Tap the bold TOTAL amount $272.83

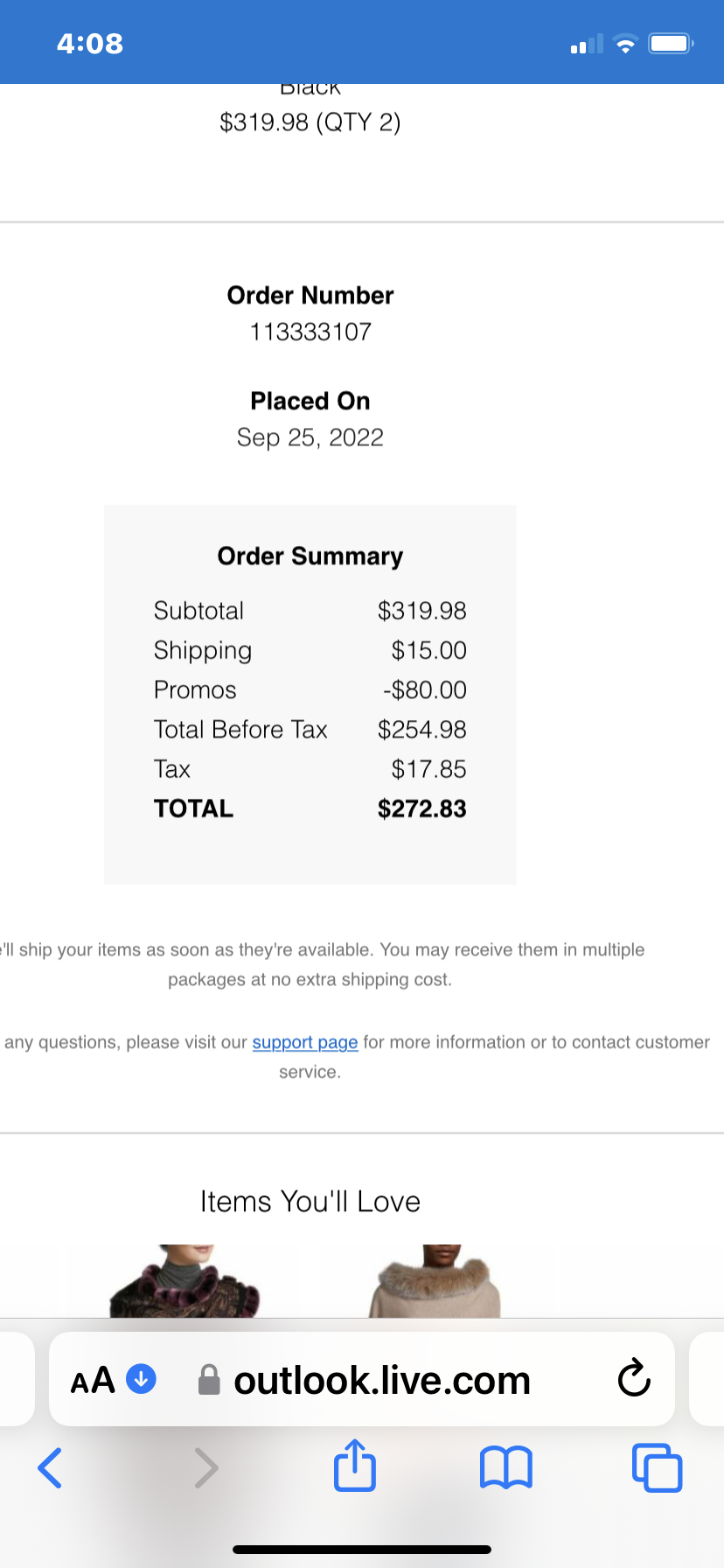[x=421, y=808]
